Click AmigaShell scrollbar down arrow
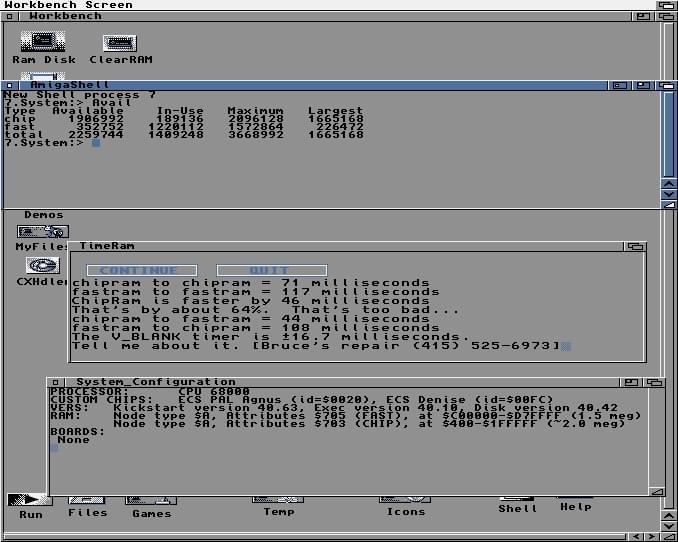 pos(668,194)
